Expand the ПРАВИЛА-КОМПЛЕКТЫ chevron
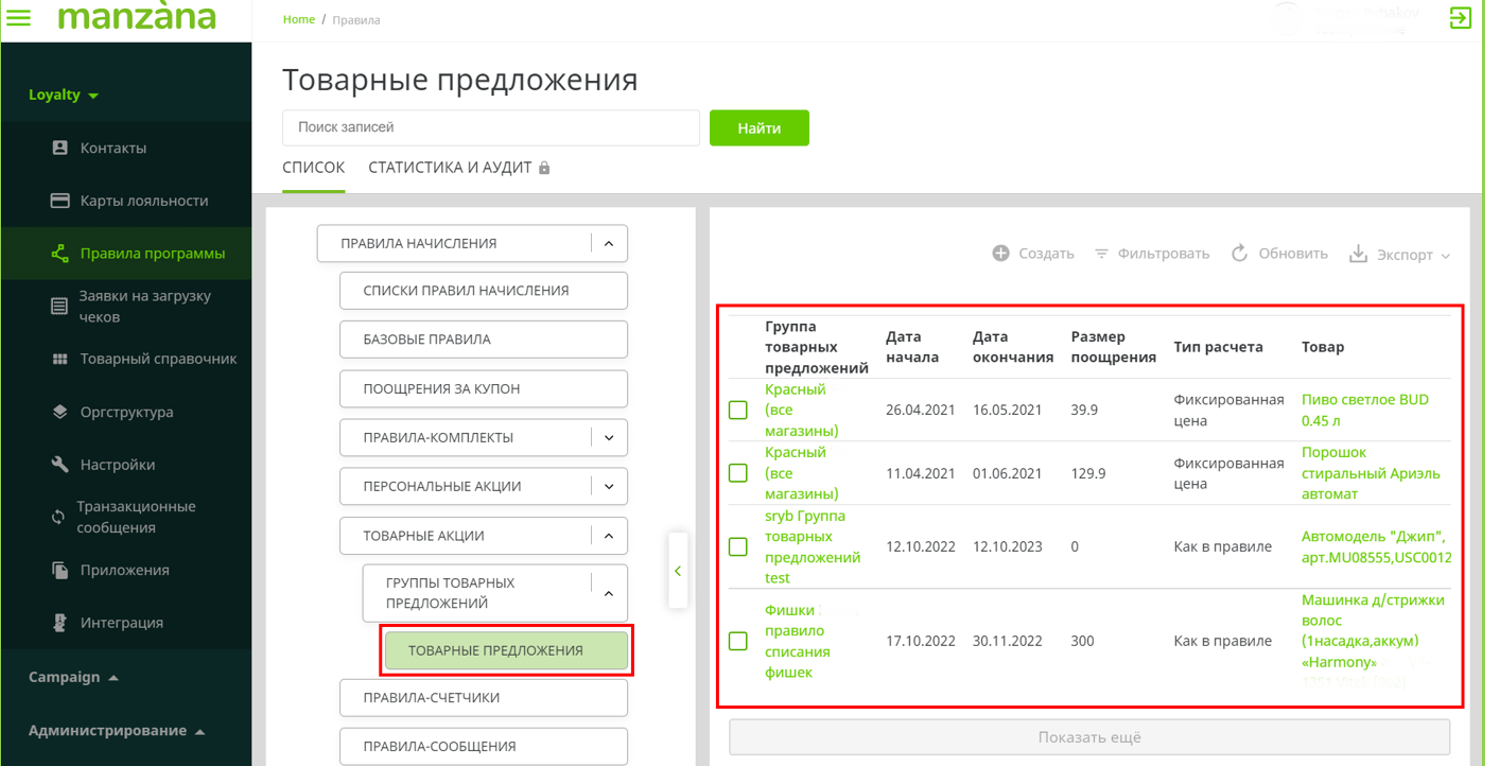 pyautogui.click(x=608, y=437)
